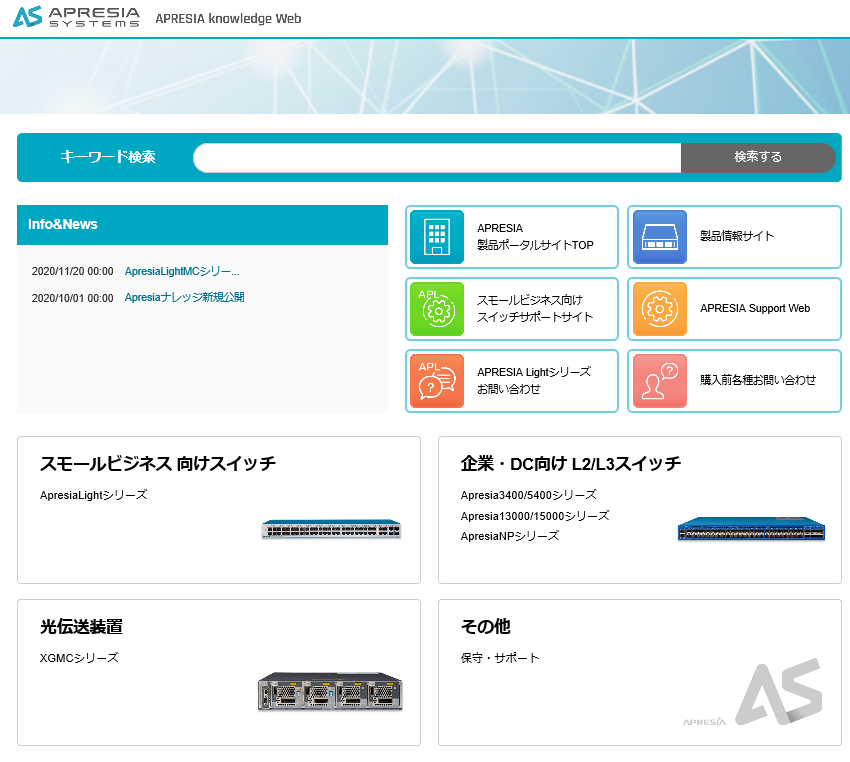
Task: Click the 企業・DC向け L2/L3スイッチ heading
Action: (x=571, y=464)
